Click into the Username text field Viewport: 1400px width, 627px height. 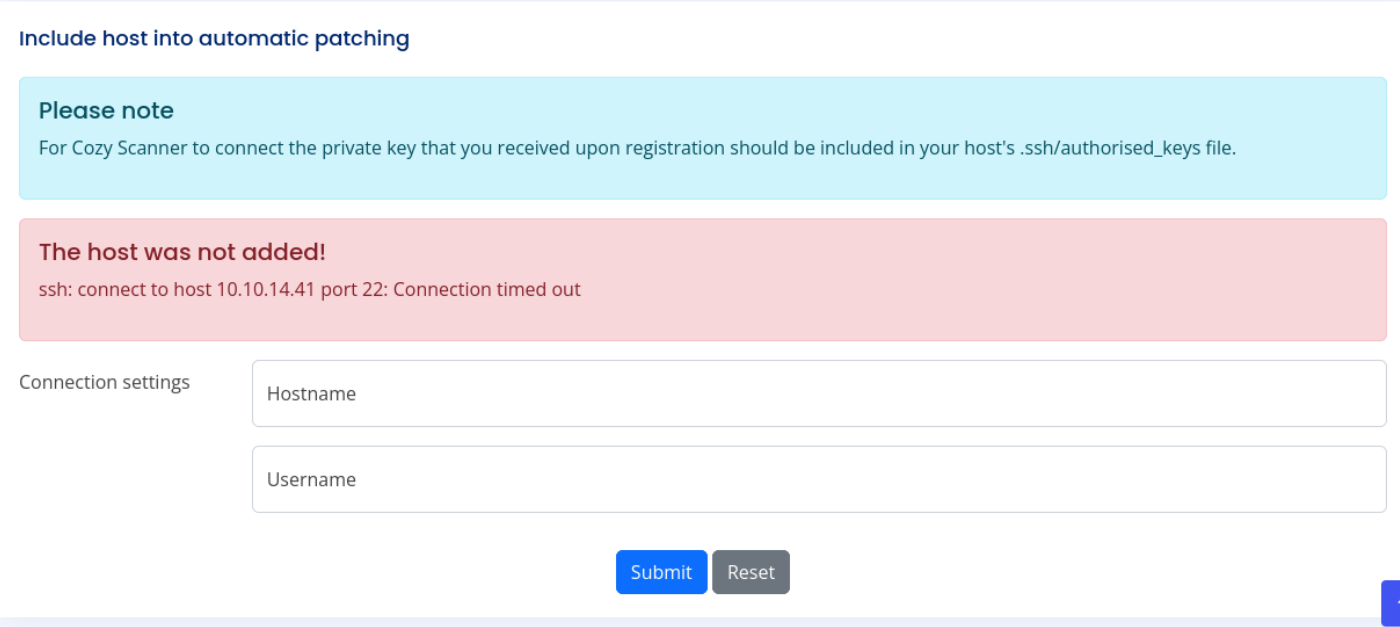[818, 480]
